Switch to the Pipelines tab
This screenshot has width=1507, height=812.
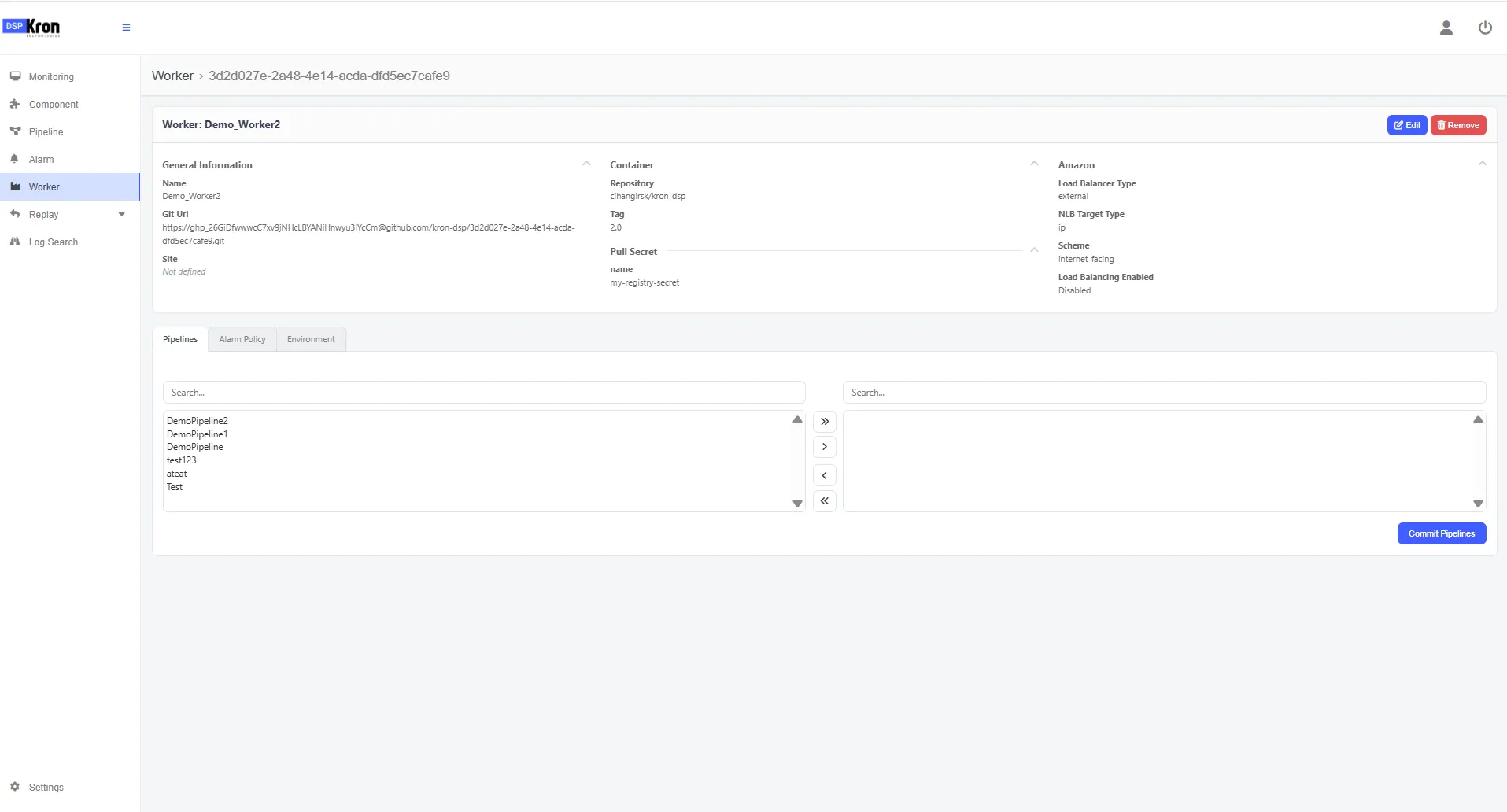coord(180,339)
